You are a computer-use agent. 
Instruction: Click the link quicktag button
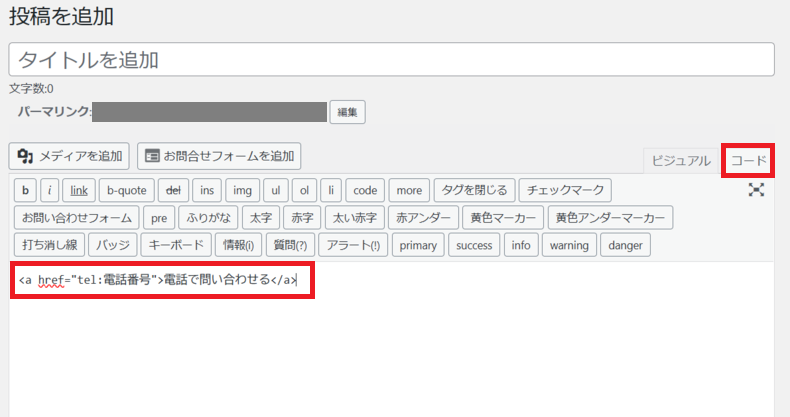tap(79, 190)
